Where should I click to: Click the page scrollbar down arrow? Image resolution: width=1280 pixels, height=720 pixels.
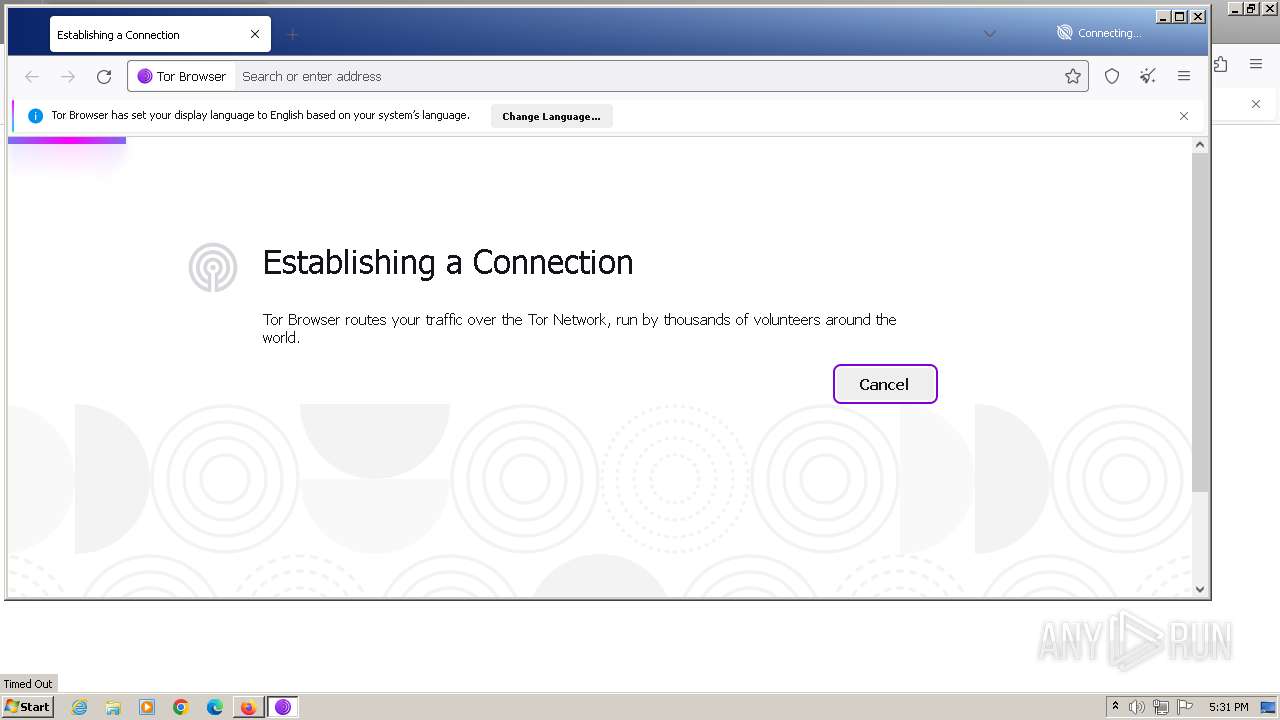point(1201,589)
